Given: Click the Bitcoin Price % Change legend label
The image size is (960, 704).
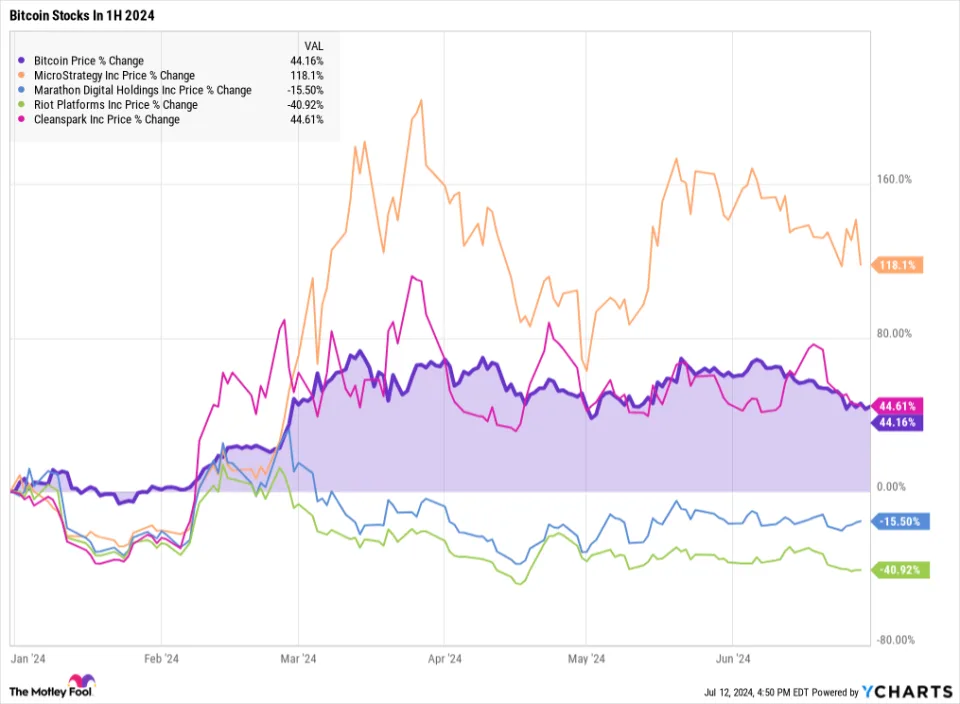Looking at the screenshot, I should coord(88,61).
